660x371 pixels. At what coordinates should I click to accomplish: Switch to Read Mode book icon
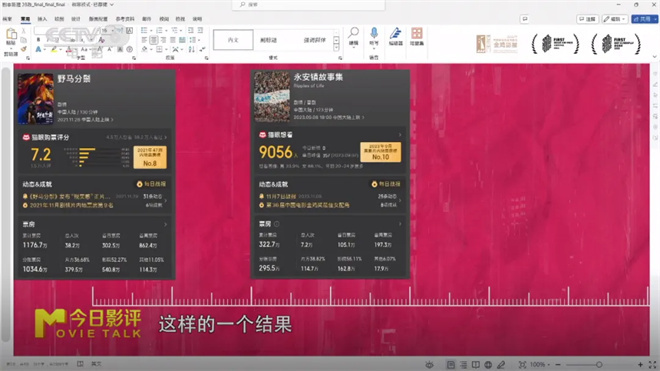click(476, 365)
